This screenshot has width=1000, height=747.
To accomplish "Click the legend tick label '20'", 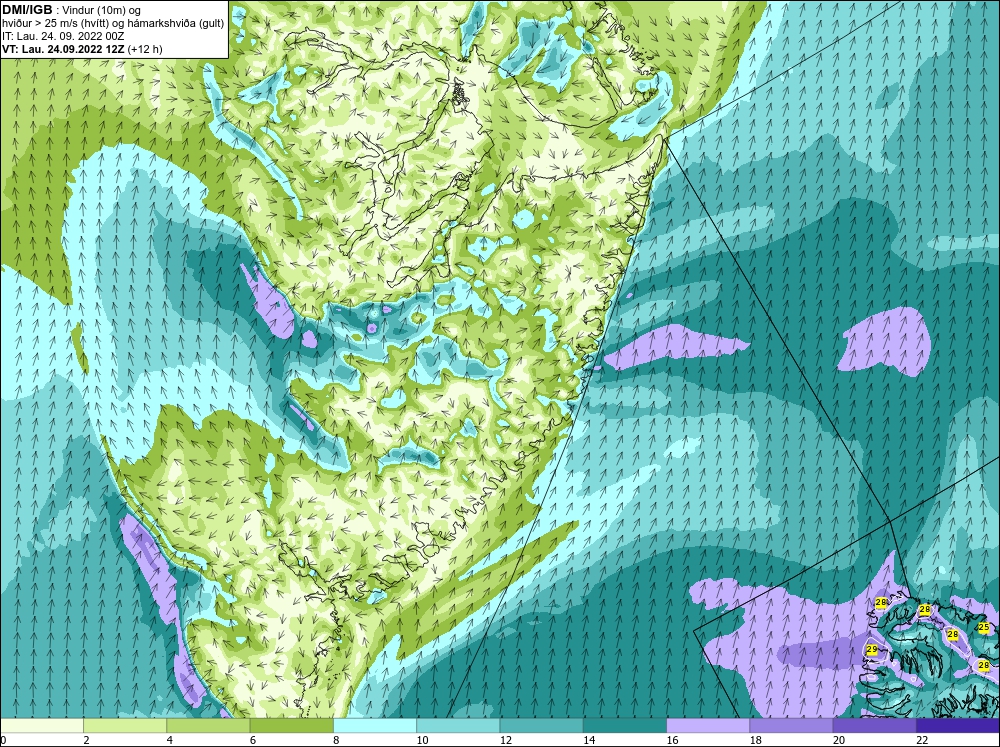I will coord(839,740).
